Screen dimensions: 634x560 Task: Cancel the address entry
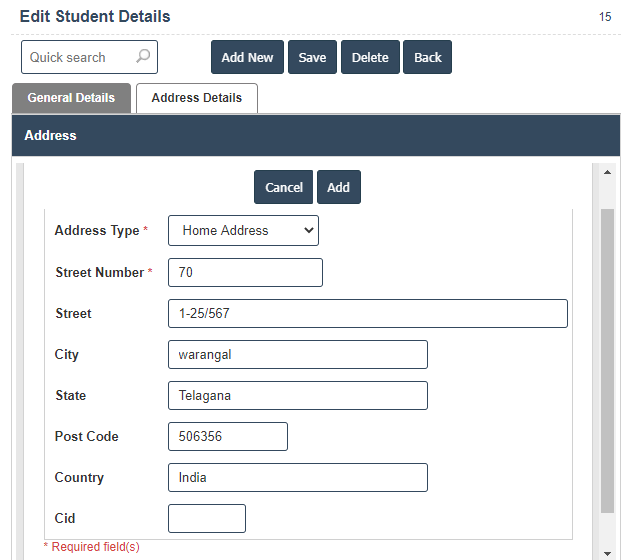pyautogui.click(x=284, y=187)
